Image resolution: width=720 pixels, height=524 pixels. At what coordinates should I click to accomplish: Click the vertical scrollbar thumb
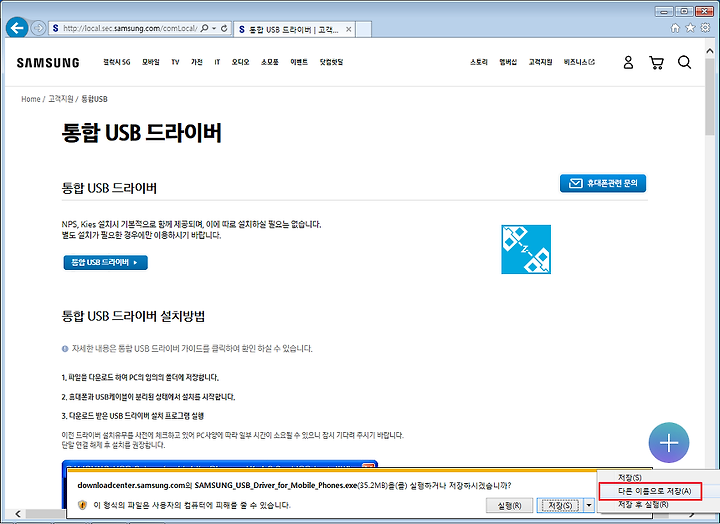(710, 96)
